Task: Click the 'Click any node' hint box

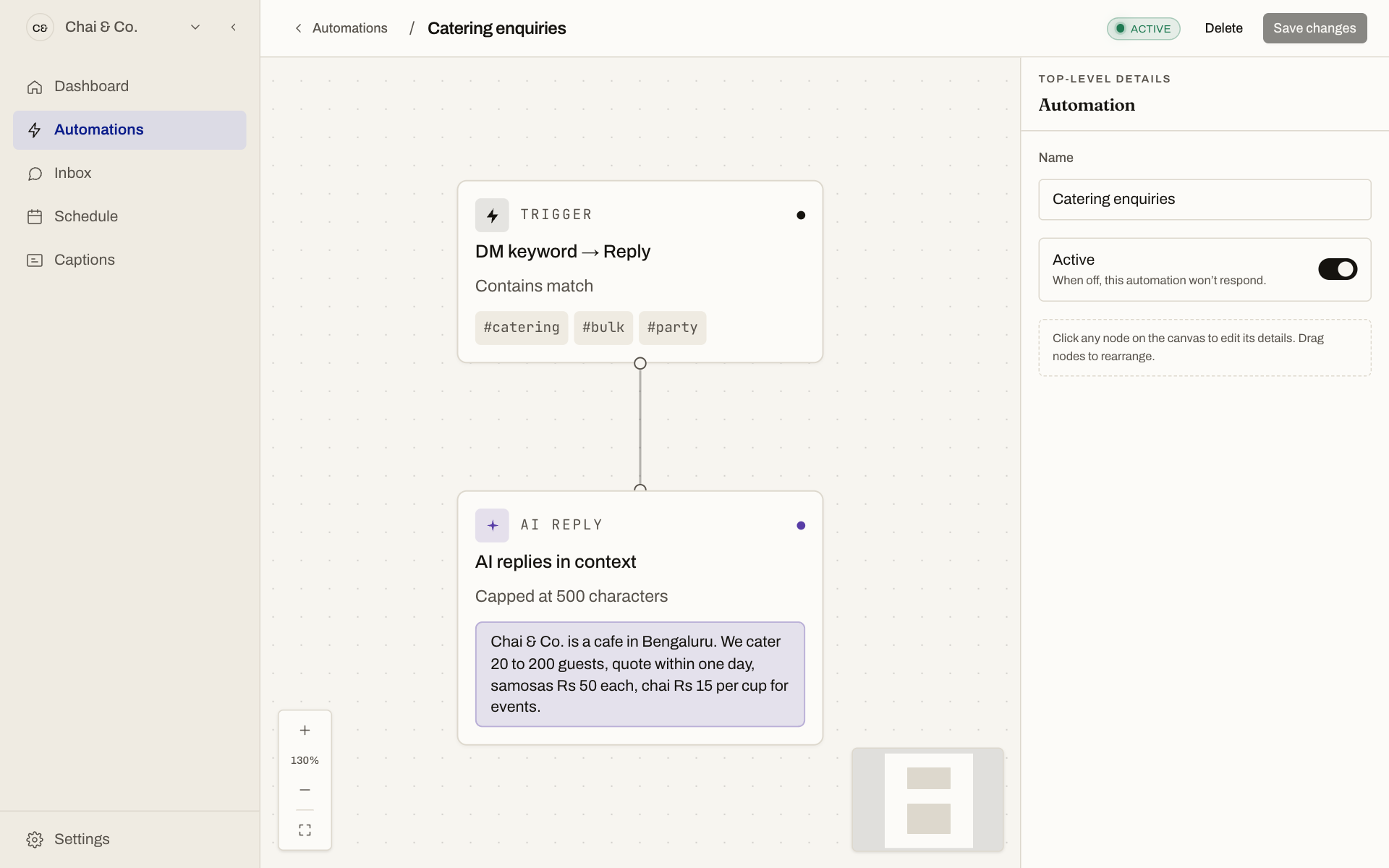Action: (1205, 348)
